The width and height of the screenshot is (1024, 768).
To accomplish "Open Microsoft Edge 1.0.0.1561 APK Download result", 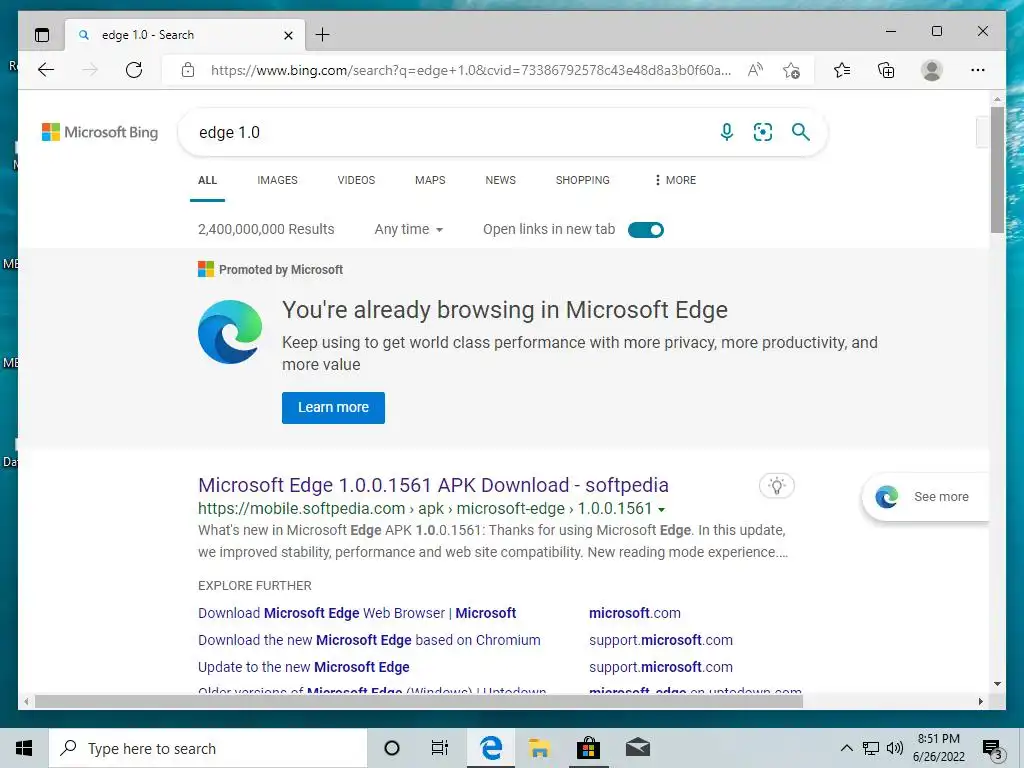I will [433, 485].
